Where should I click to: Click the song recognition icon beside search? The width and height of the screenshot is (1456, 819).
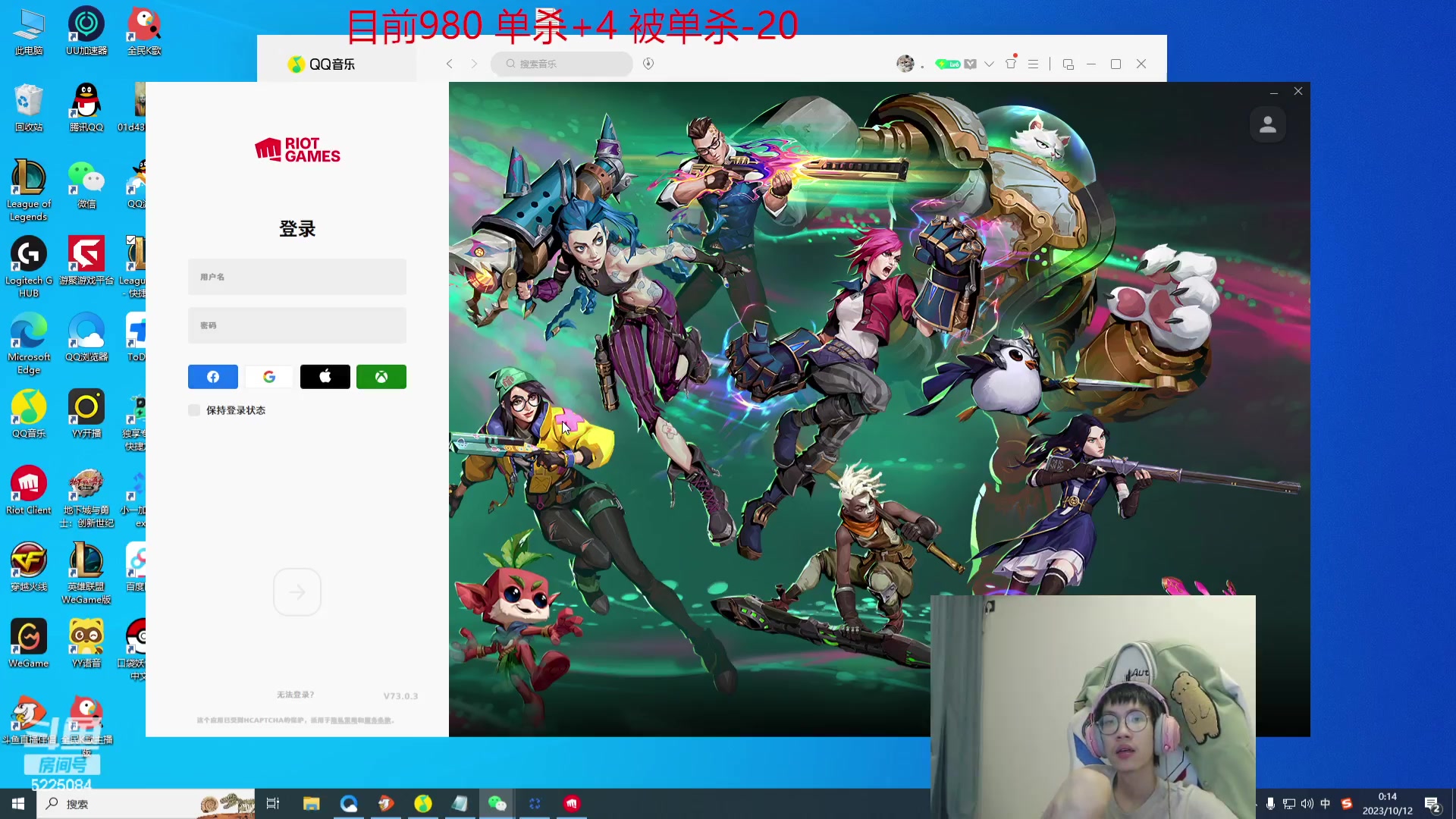[x=648, y=64]
